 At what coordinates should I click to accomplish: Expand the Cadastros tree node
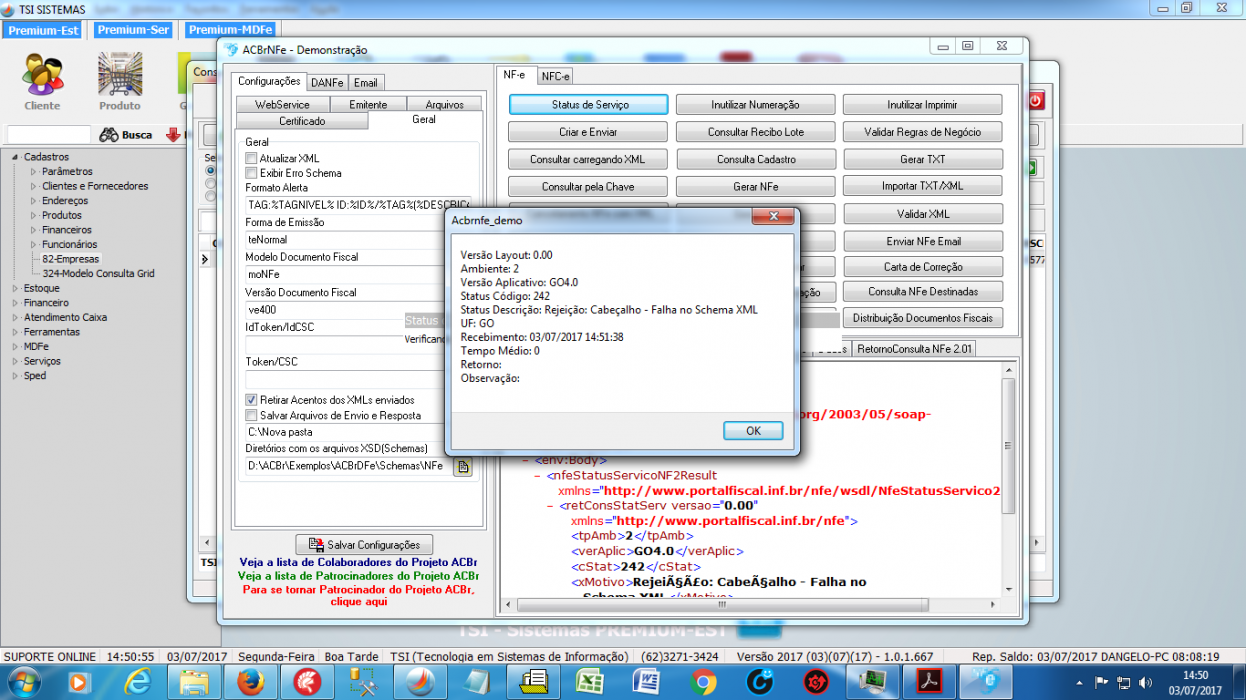(15, 157)
